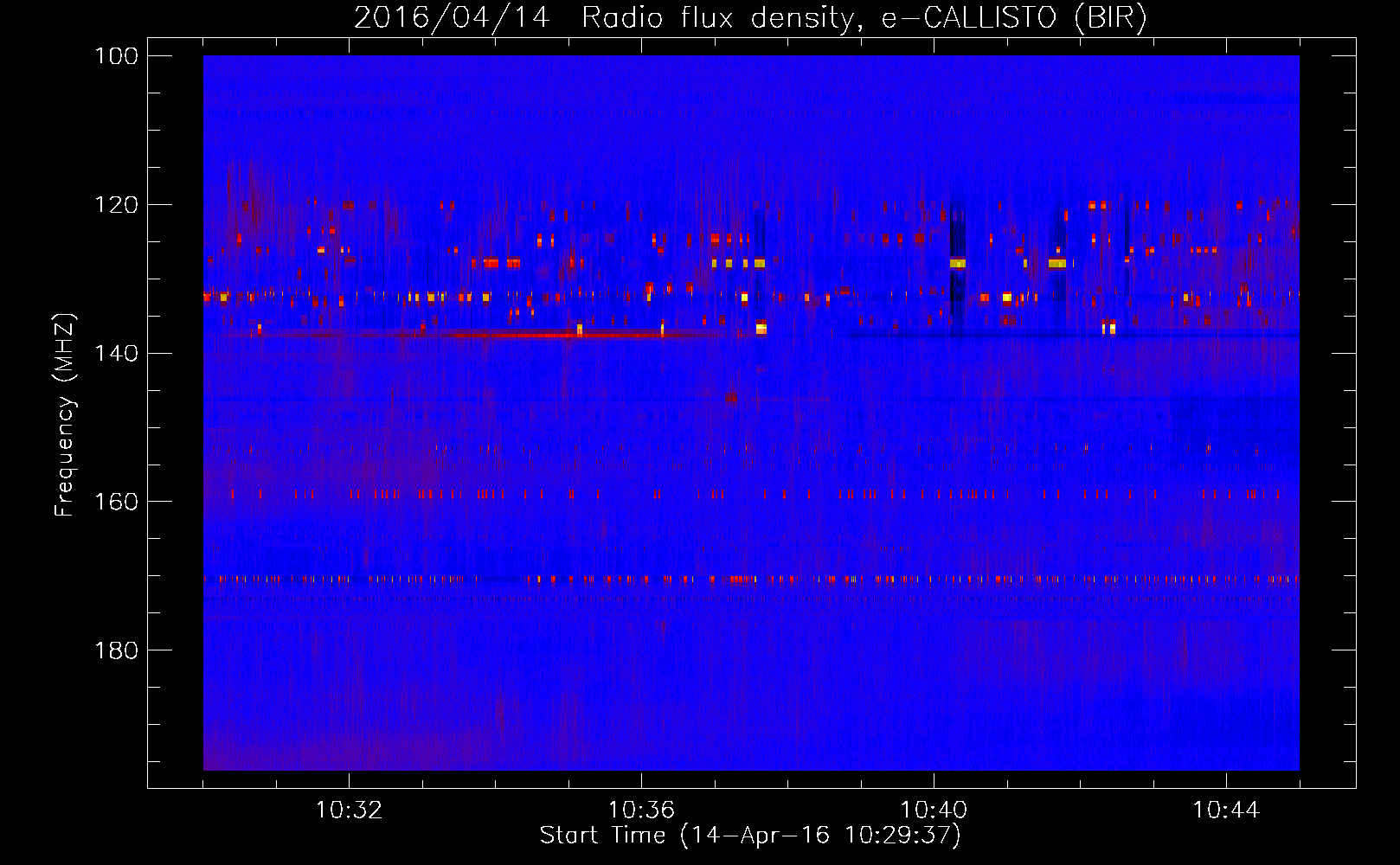
Task: Click the frequency tick label '140'
Action: coord(118,353)
